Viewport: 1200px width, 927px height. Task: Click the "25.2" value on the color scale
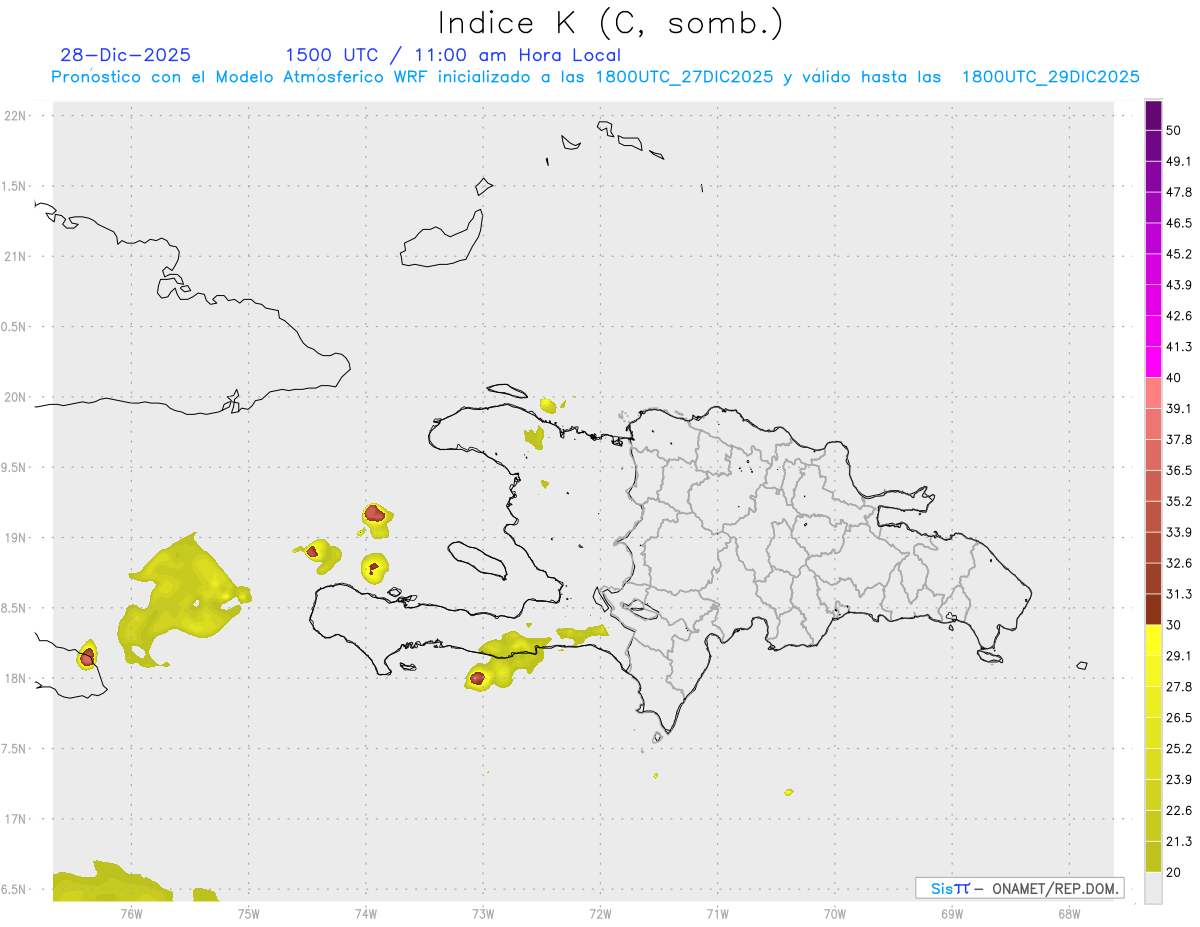tap(1179, 749)
